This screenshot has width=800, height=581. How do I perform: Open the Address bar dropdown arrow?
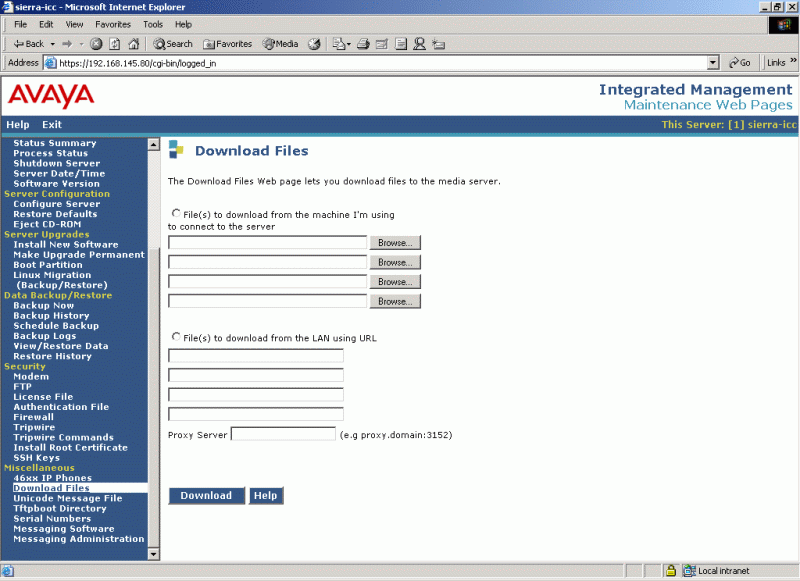point(713,62)
